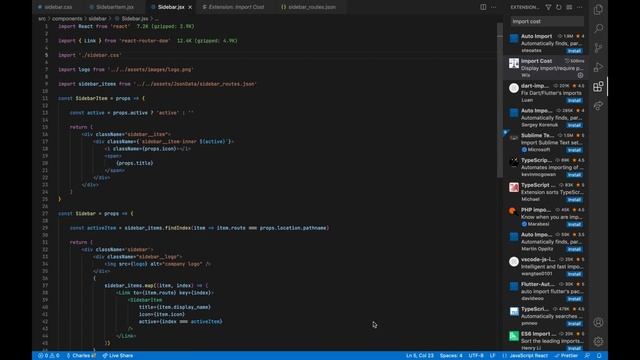Open editor more actions ellipsis
Image resolution: width=640 pixels, height=360 pixels.
494,7
